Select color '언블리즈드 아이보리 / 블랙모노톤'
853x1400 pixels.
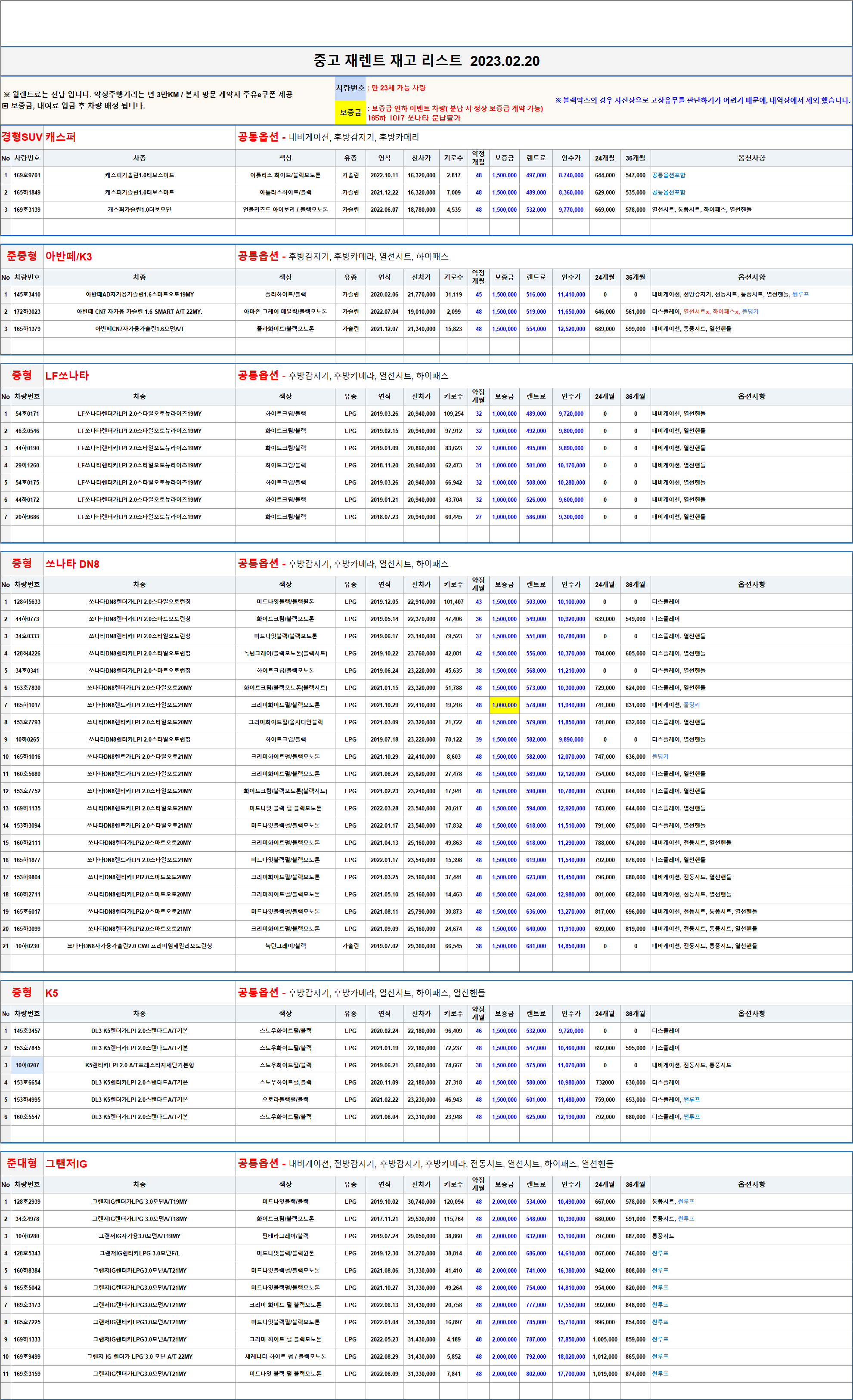click(285, 210)
